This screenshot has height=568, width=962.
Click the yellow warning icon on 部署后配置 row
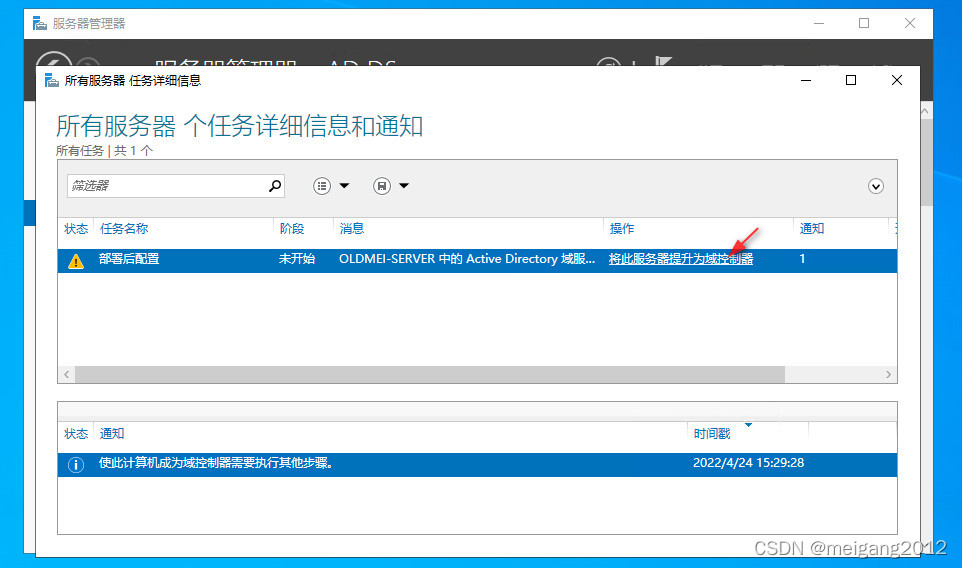tap(75, 261)
